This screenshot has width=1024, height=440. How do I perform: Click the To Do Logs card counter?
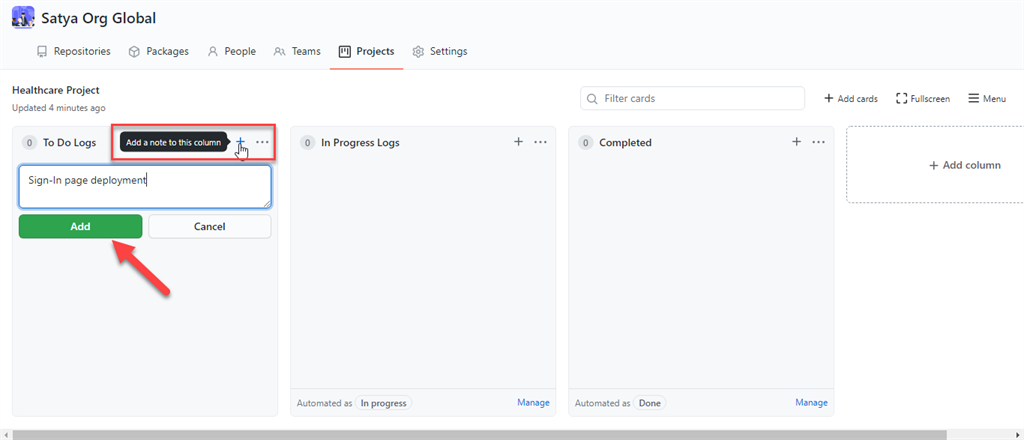(x=29, y=142)
